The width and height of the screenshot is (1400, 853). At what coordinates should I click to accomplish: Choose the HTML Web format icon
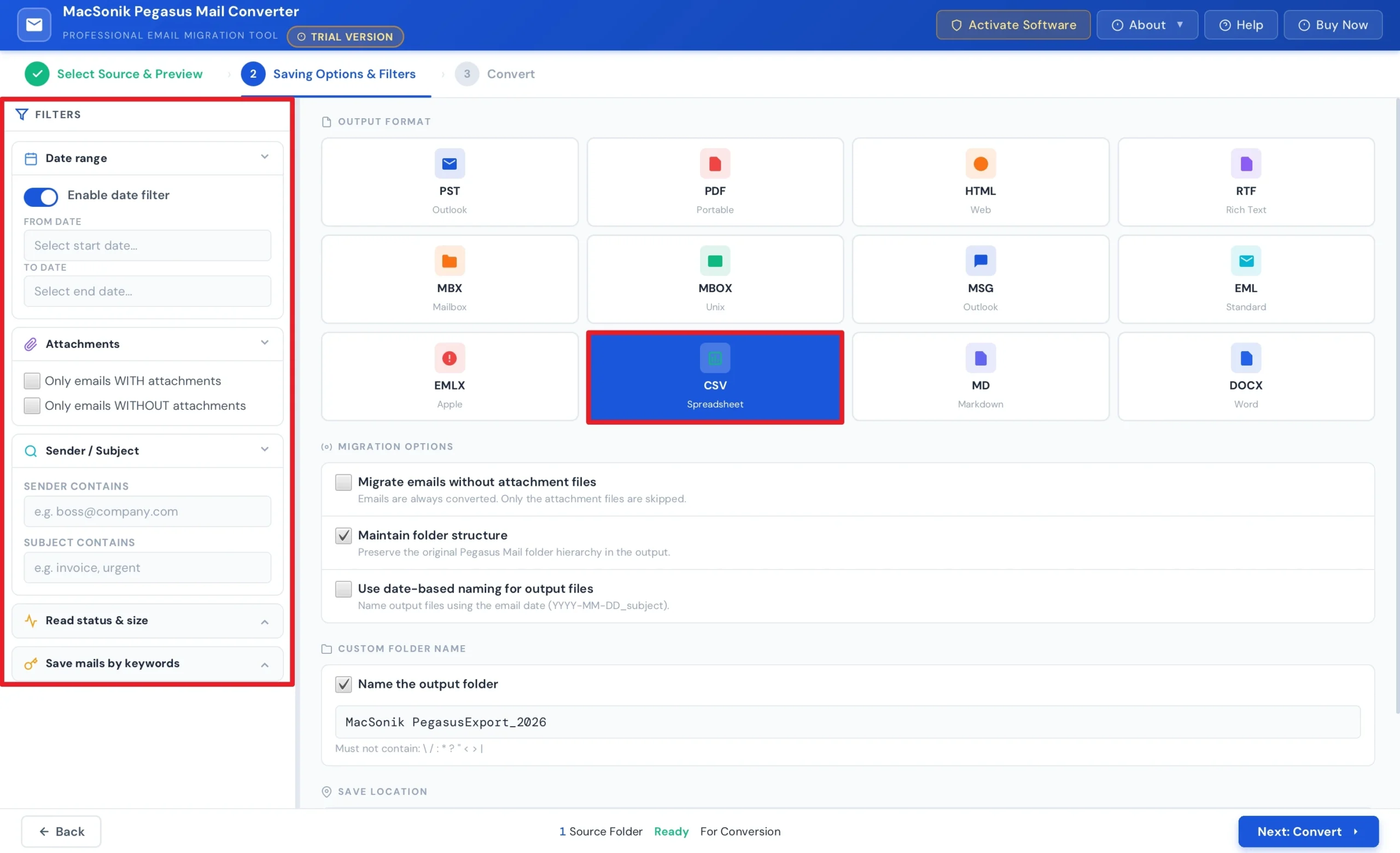pos(980,164)
